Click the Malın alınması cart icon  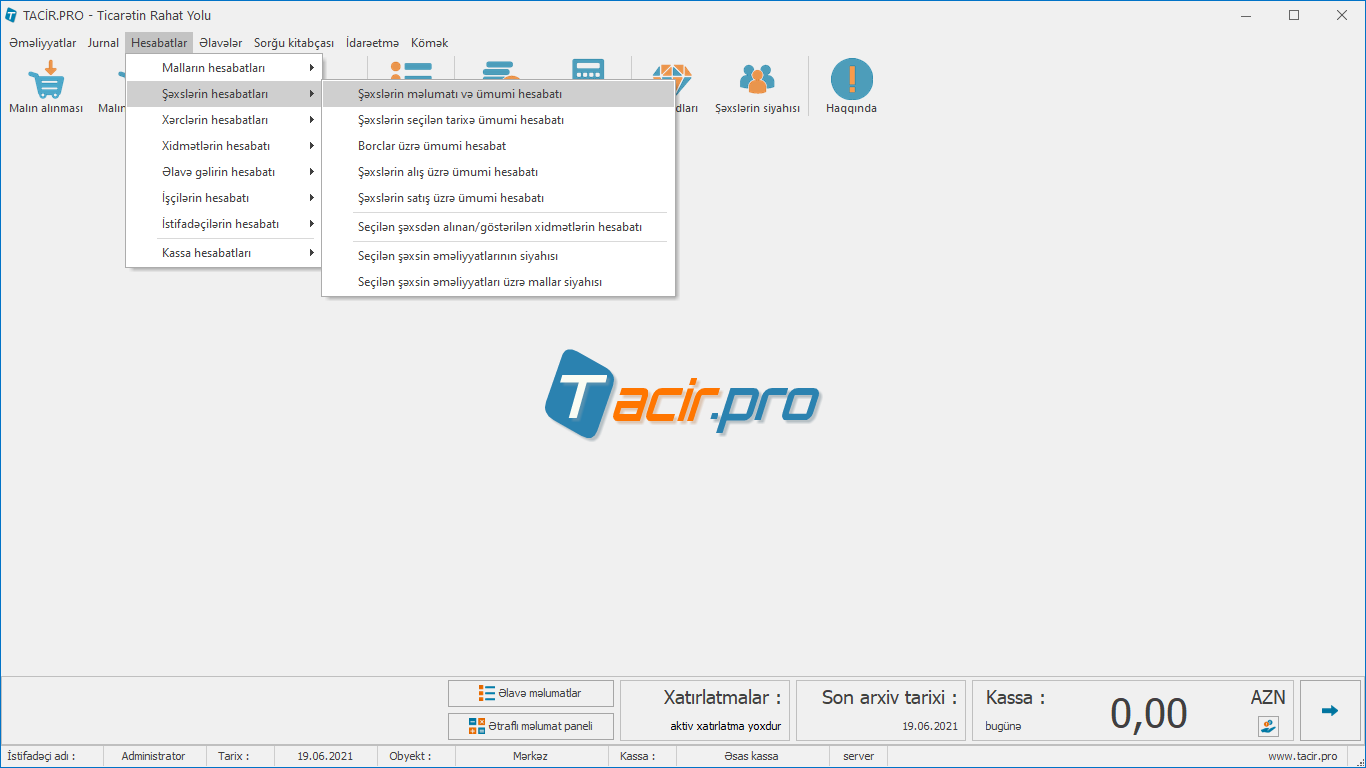point(46,80)
